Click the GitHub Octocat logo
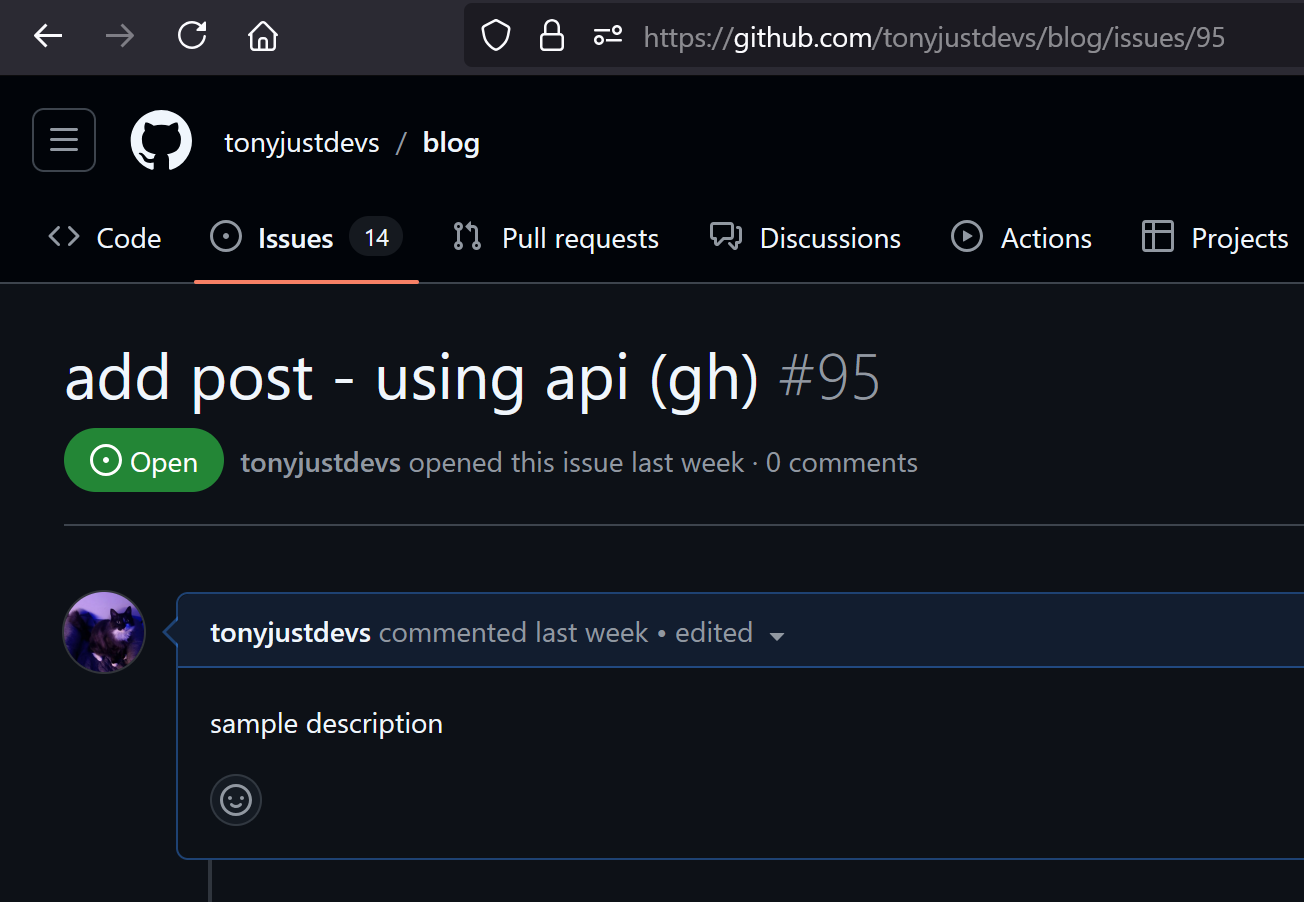 point(161,140)
